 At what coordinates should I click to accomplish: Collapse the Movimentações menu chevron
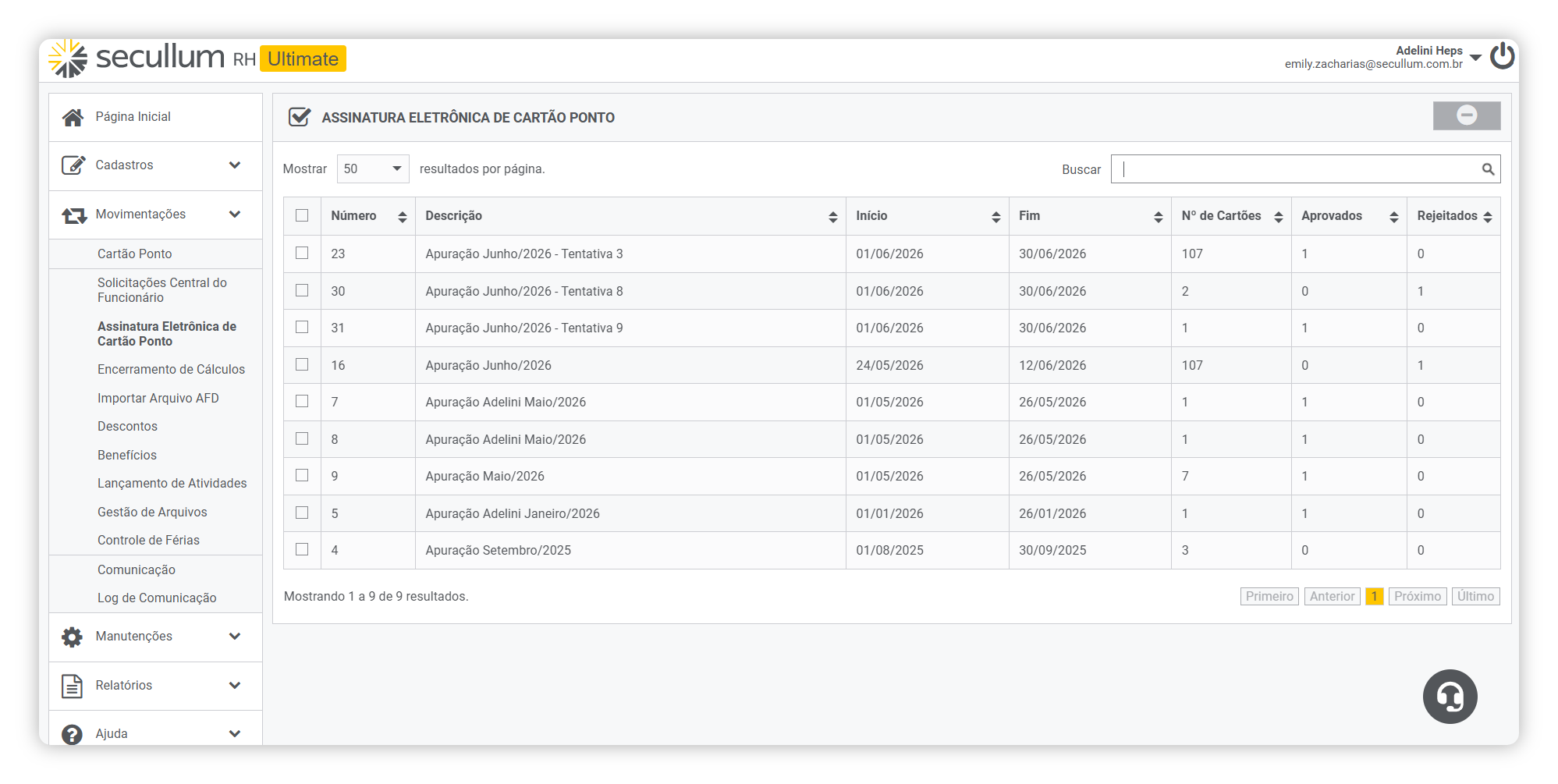235,215
